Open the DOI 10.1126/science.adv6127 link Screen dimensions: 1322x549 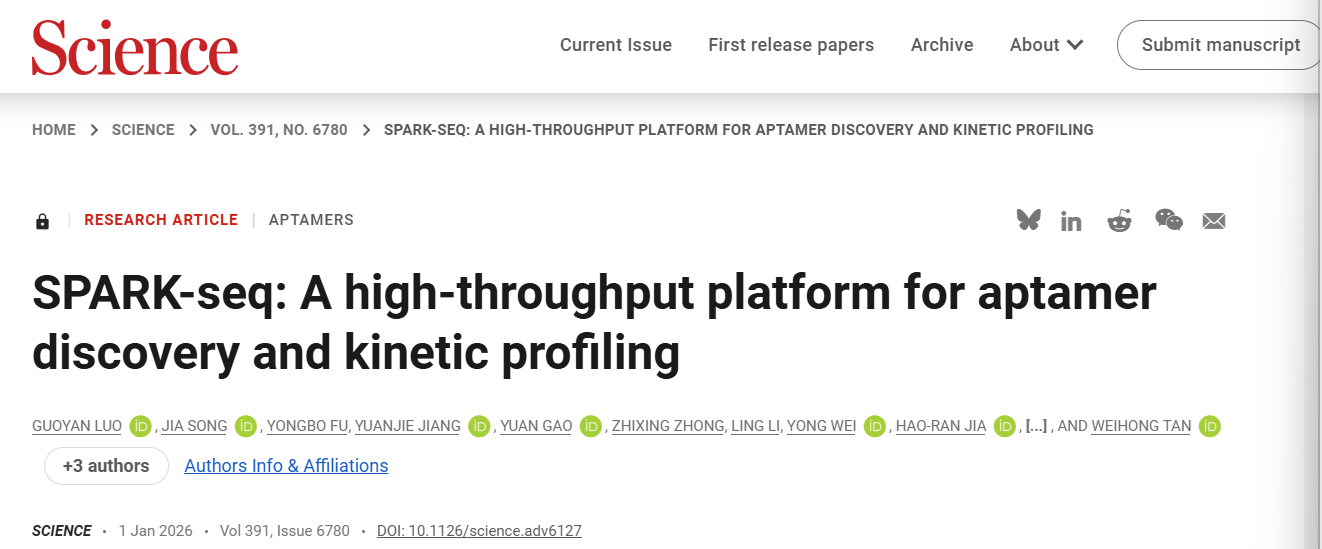(479, 531)
